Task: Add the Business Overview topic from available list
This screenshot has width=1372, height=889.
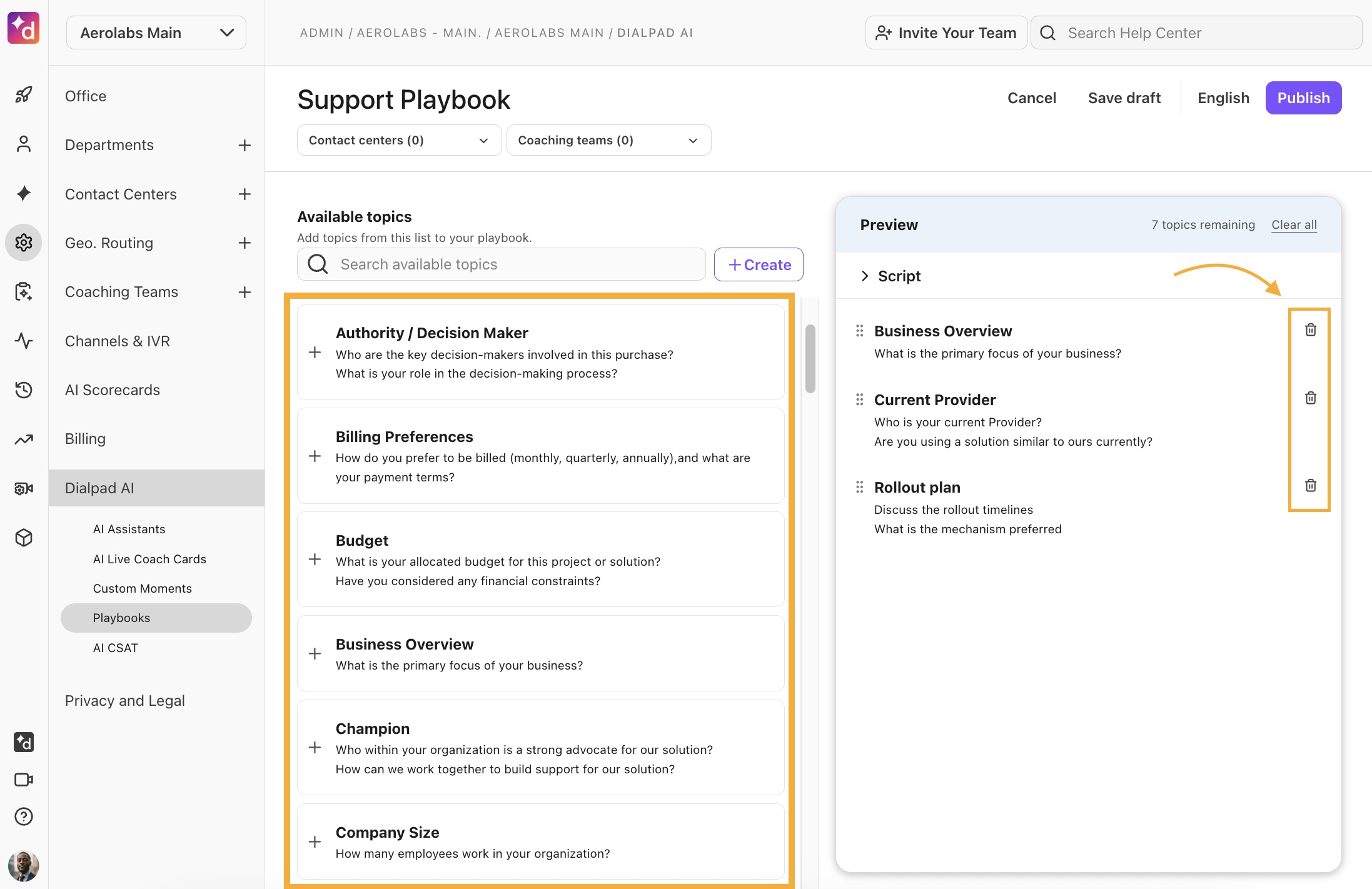Action: point(315,654)
